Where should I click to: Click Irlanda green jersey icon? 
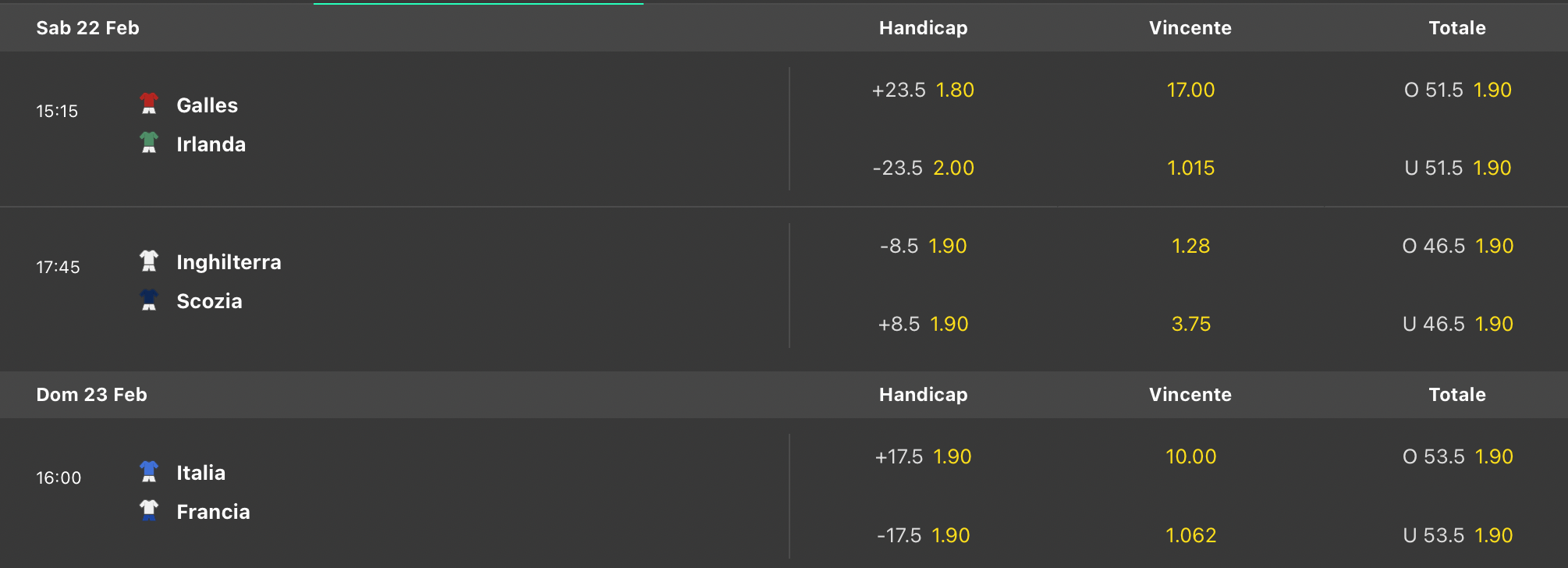[149, 143]
